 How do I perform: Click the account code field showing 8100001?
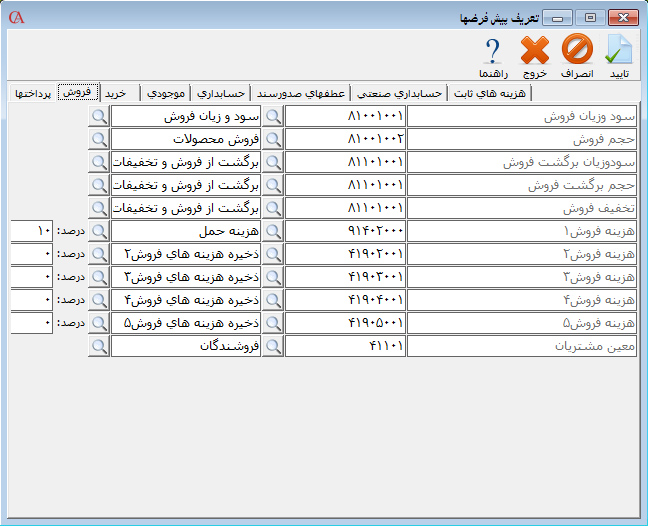345,116
